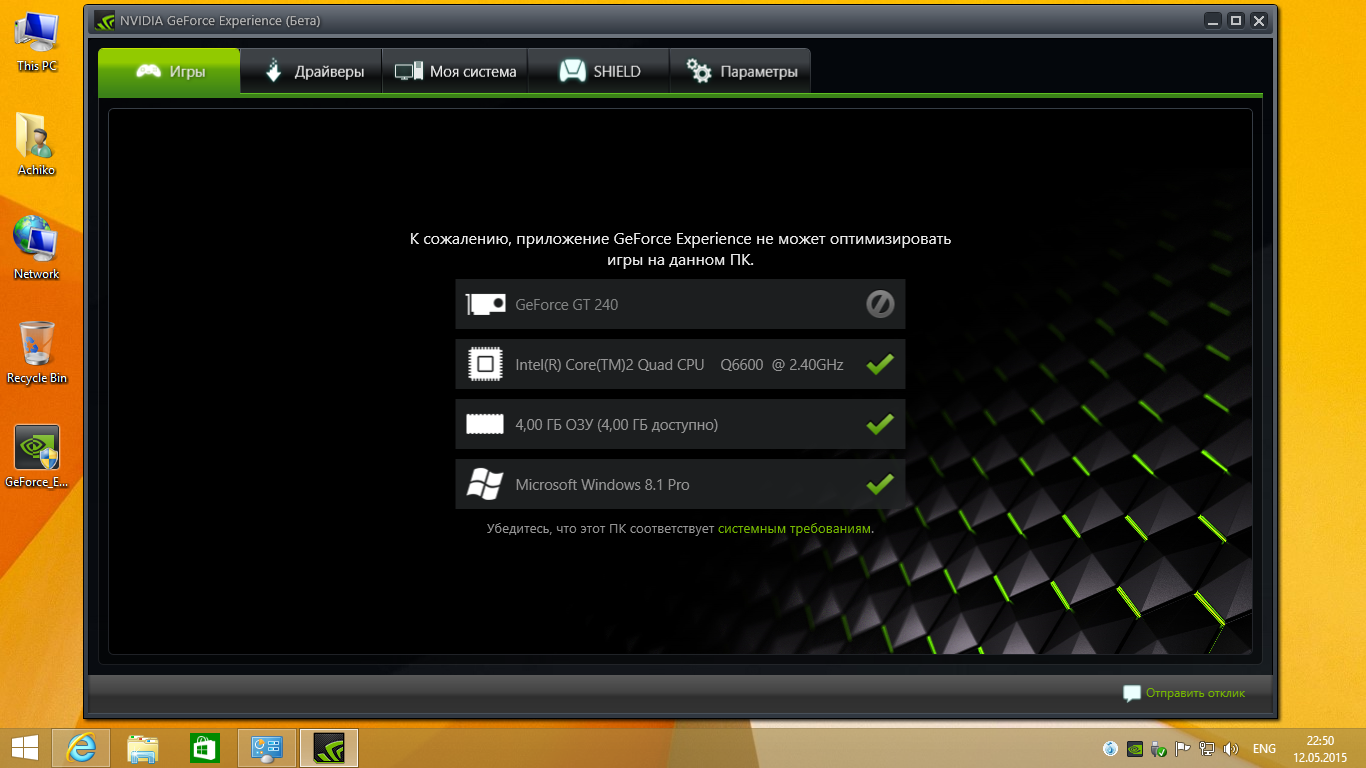Image resolution: width=1366 pixels, height=768 pixels.
Task: Click the Control Panel taskbar button
Action: tap(267, 748)
